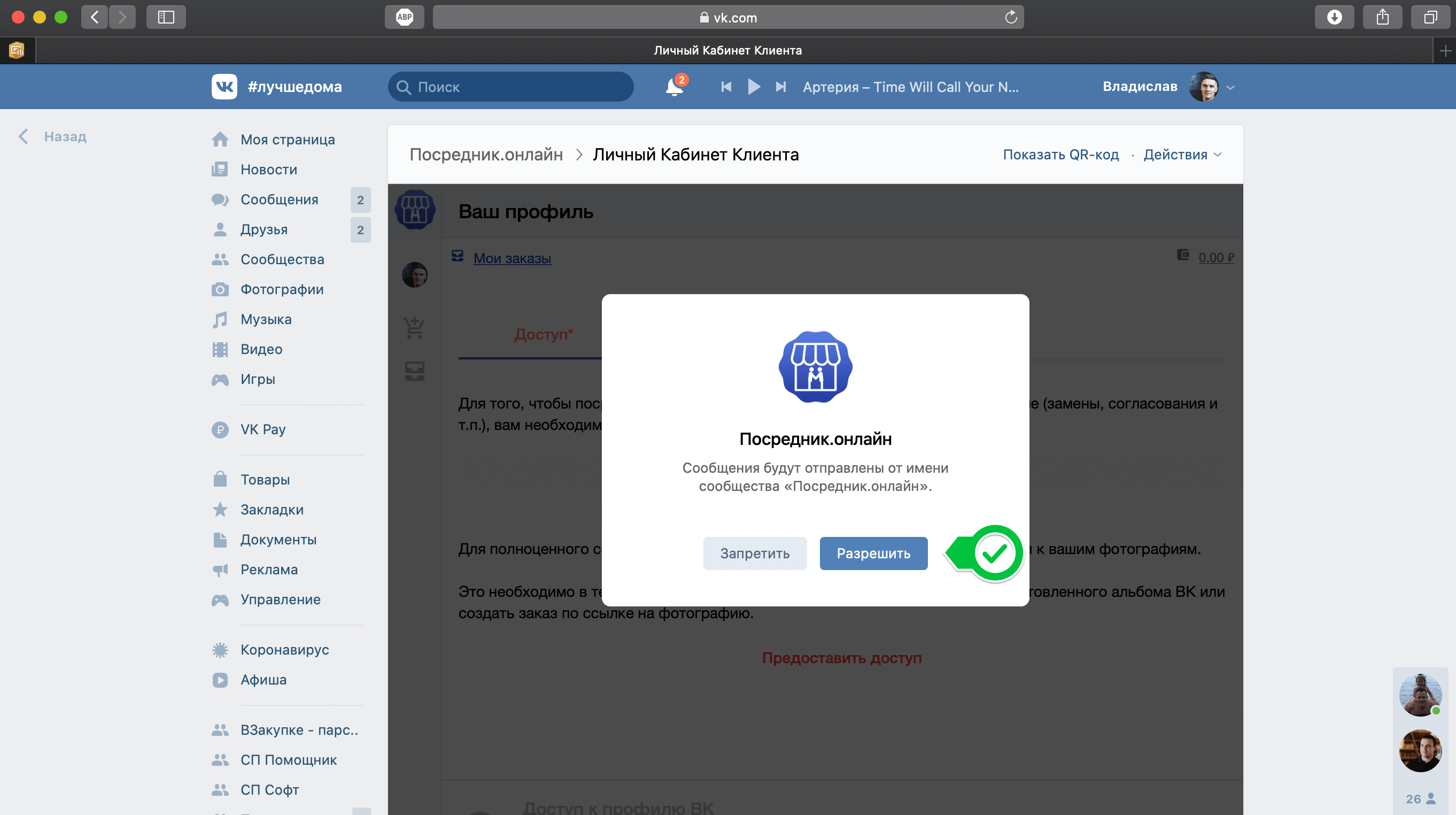Screen dimensions: 1456x815
Task: Play the current music track
Action: pyautogui.click(x=754, y=87)
